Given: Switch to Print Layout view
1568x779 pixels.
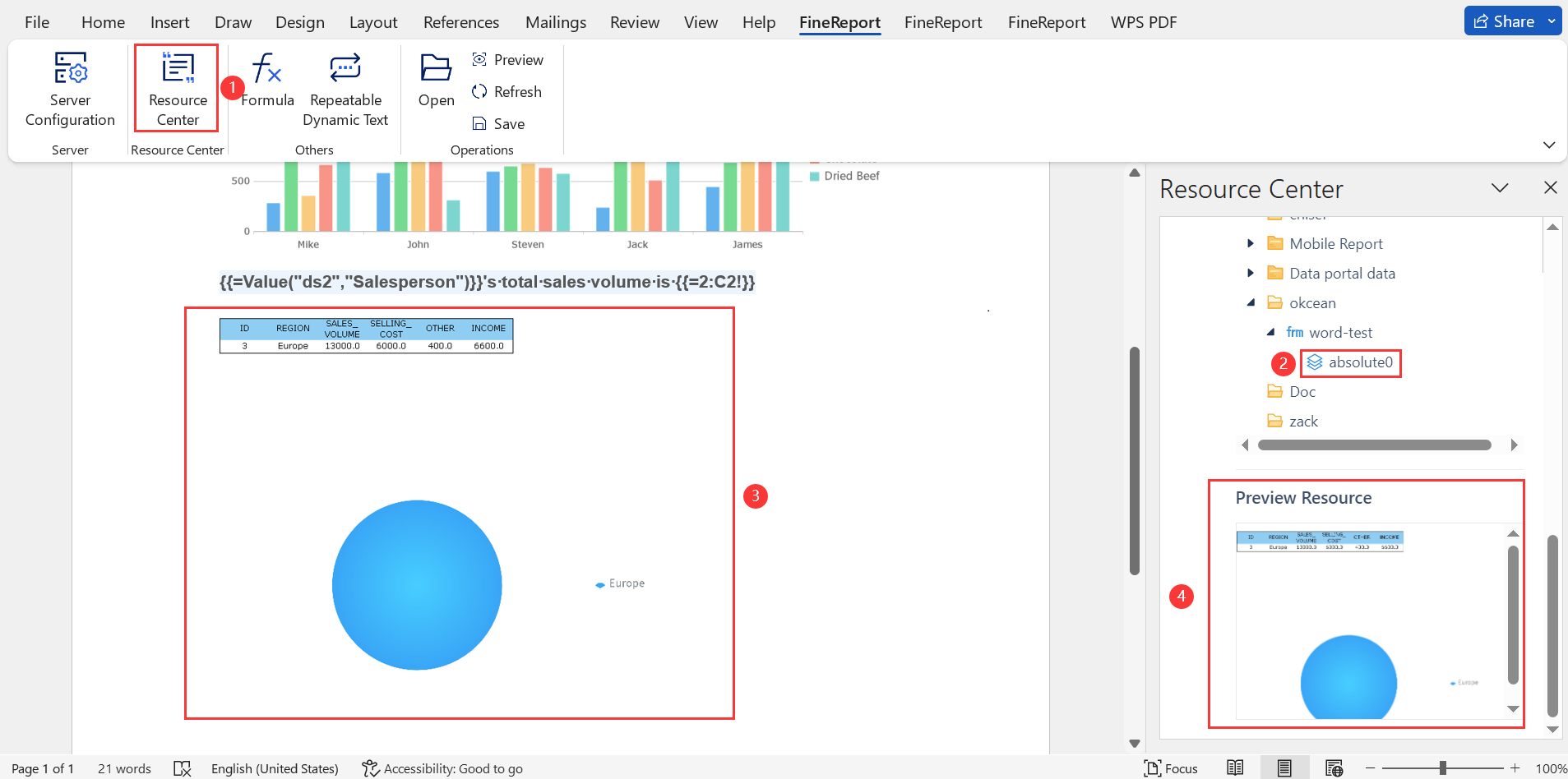Looking at the screenshot, I should pos(1284,768).
